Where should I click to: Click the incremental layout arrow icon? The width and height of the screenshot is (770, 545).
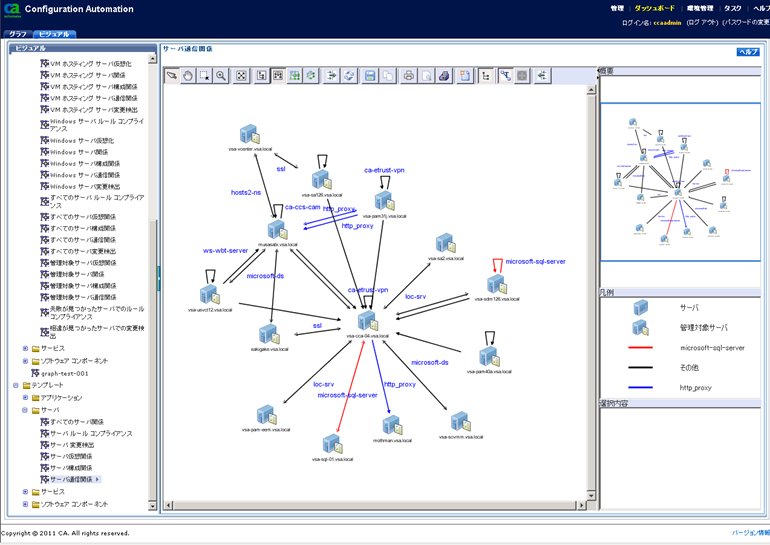pyautogui.click(x=332, y=76)
